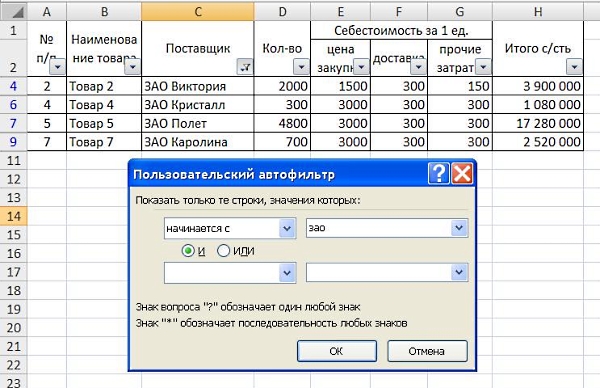Open the help question mark in dialog

[x=439, y=174]
